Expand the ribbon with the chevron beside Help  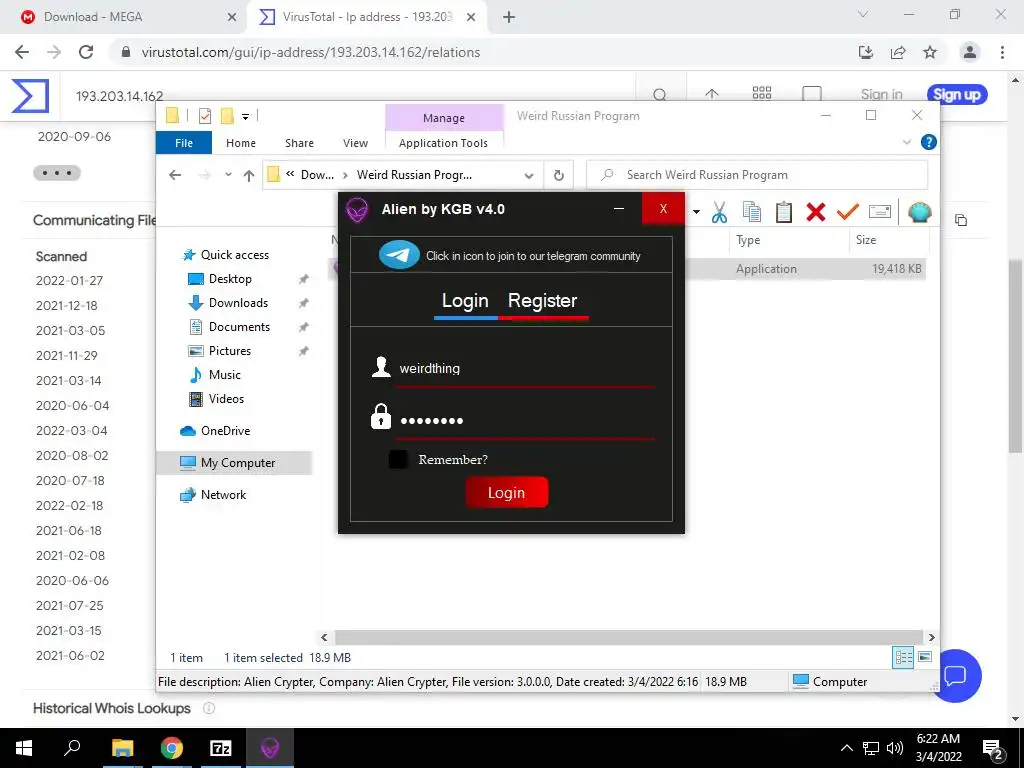point(906,142)
